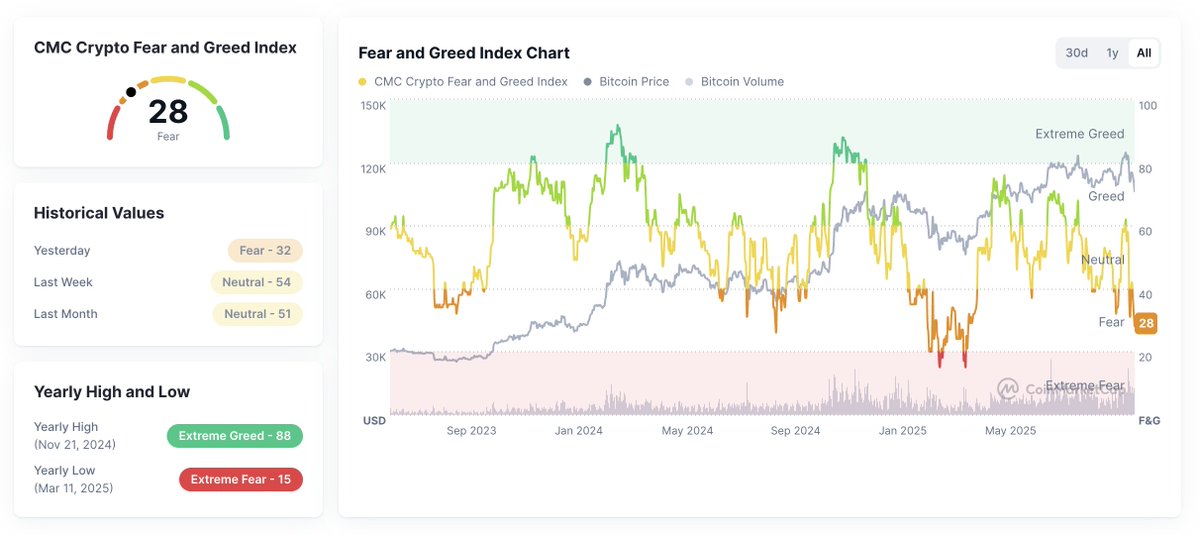The height and width of the screenshot is (535, 1200).
Task: Click Last Month Neutral - 51 badge
Action: (x=256, y=314)
